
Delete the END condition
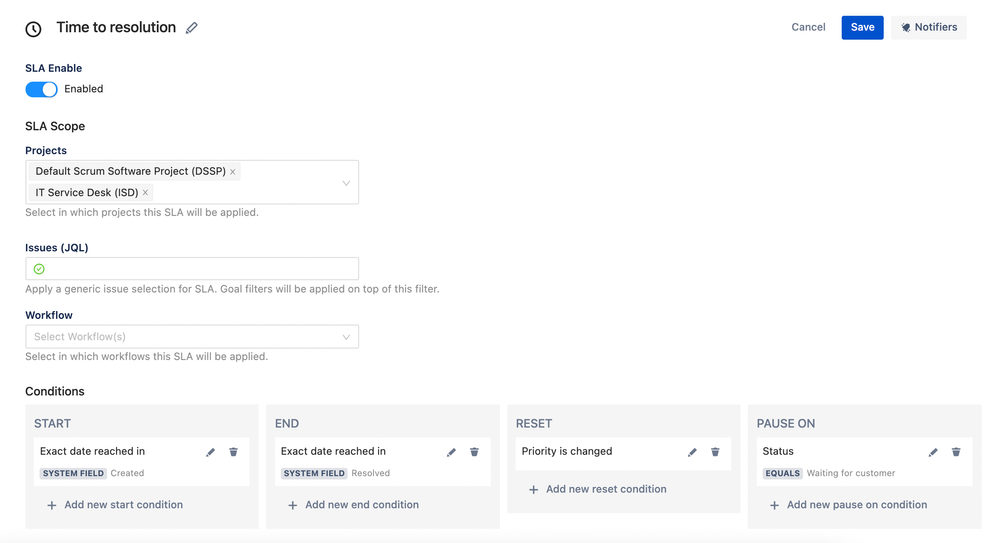[474, 452]
